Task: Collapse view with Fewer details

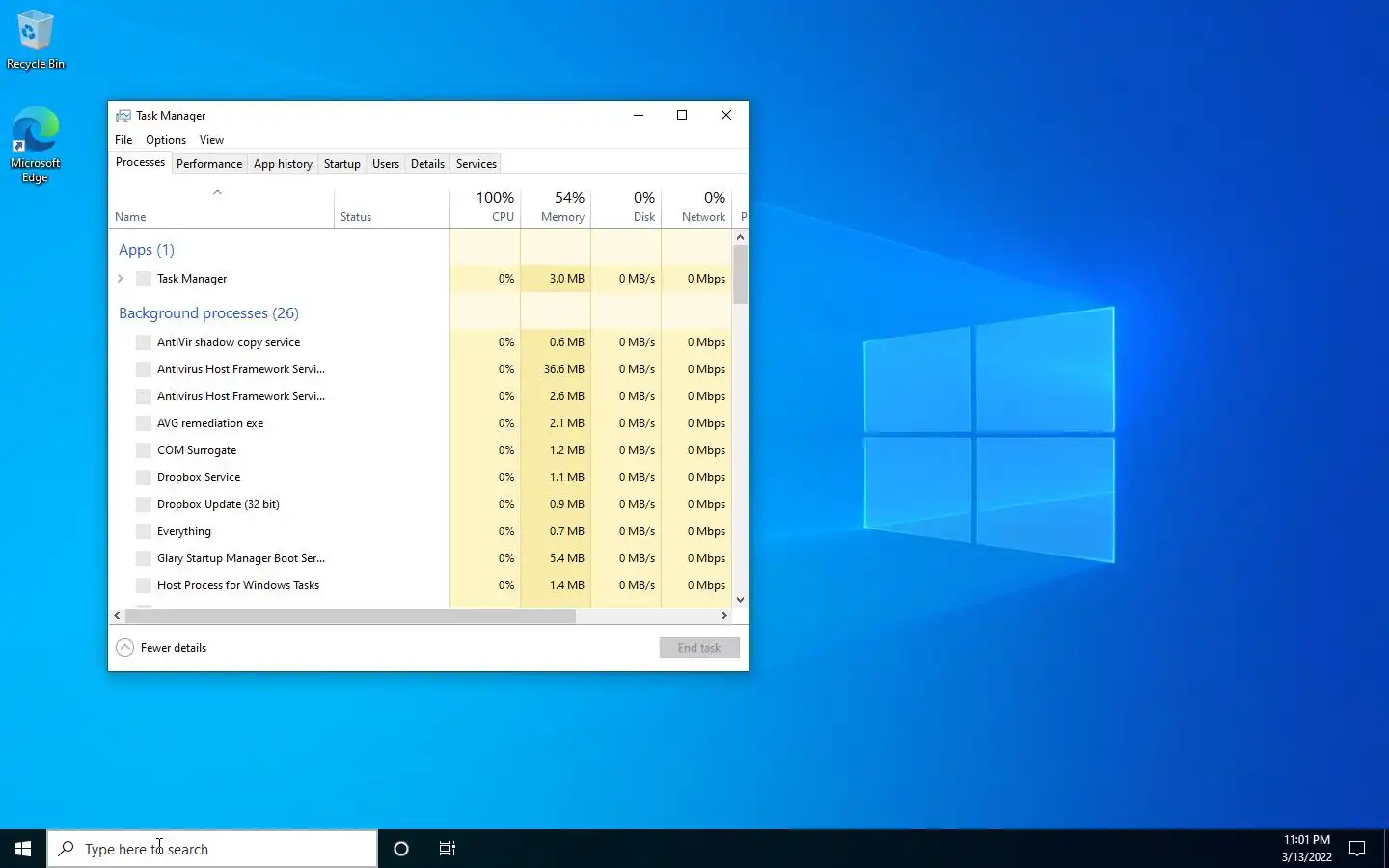Action: (x=161, y=648)
